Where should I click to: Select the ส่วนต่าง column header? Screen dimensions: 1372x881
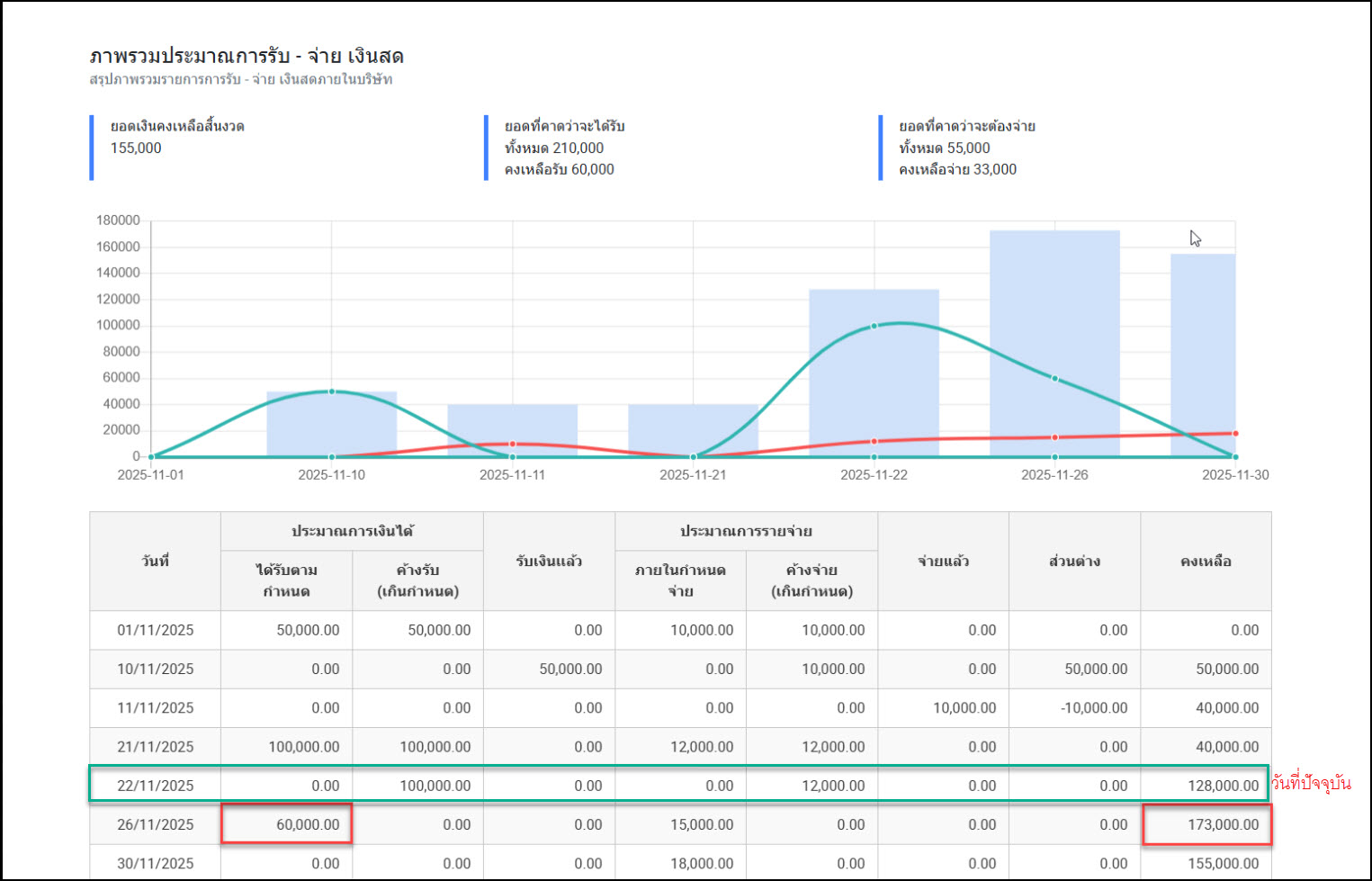click(x=1074, y=562)
